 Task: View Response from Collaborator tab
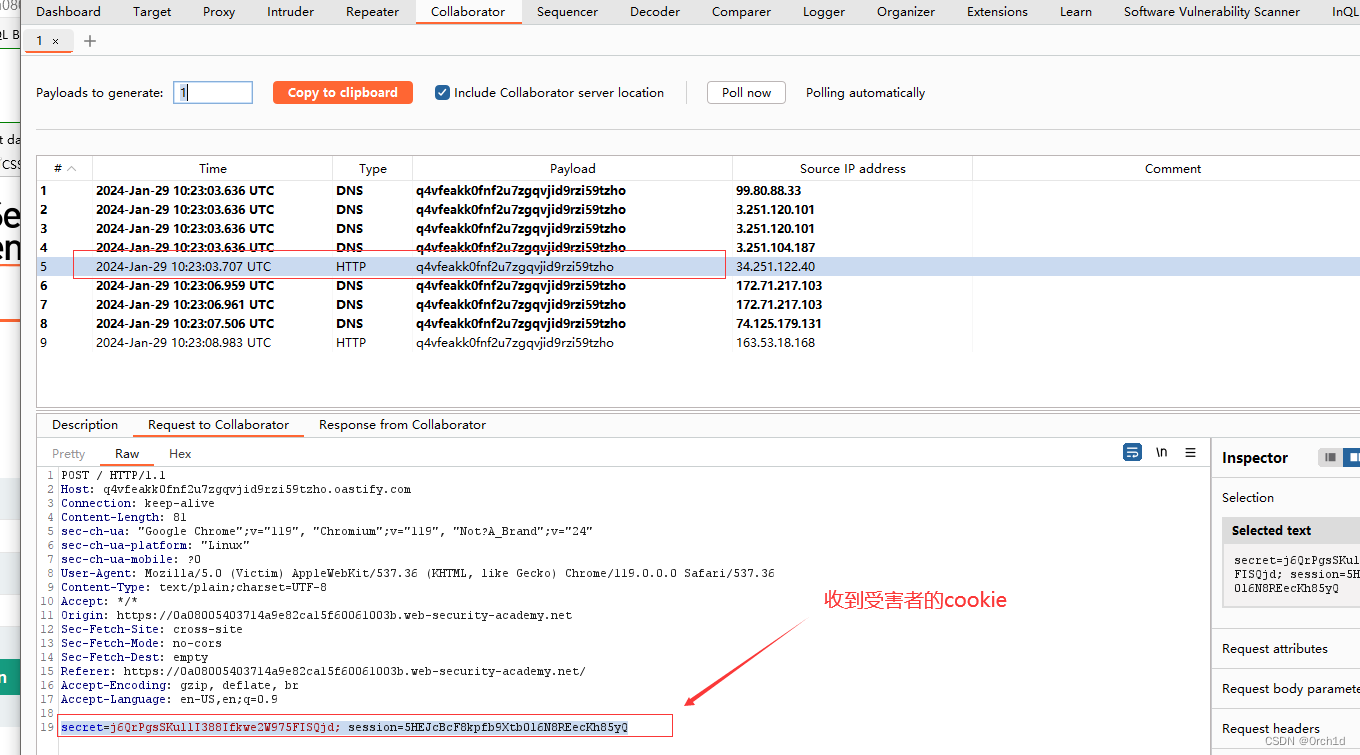click(x=402, y=425)
